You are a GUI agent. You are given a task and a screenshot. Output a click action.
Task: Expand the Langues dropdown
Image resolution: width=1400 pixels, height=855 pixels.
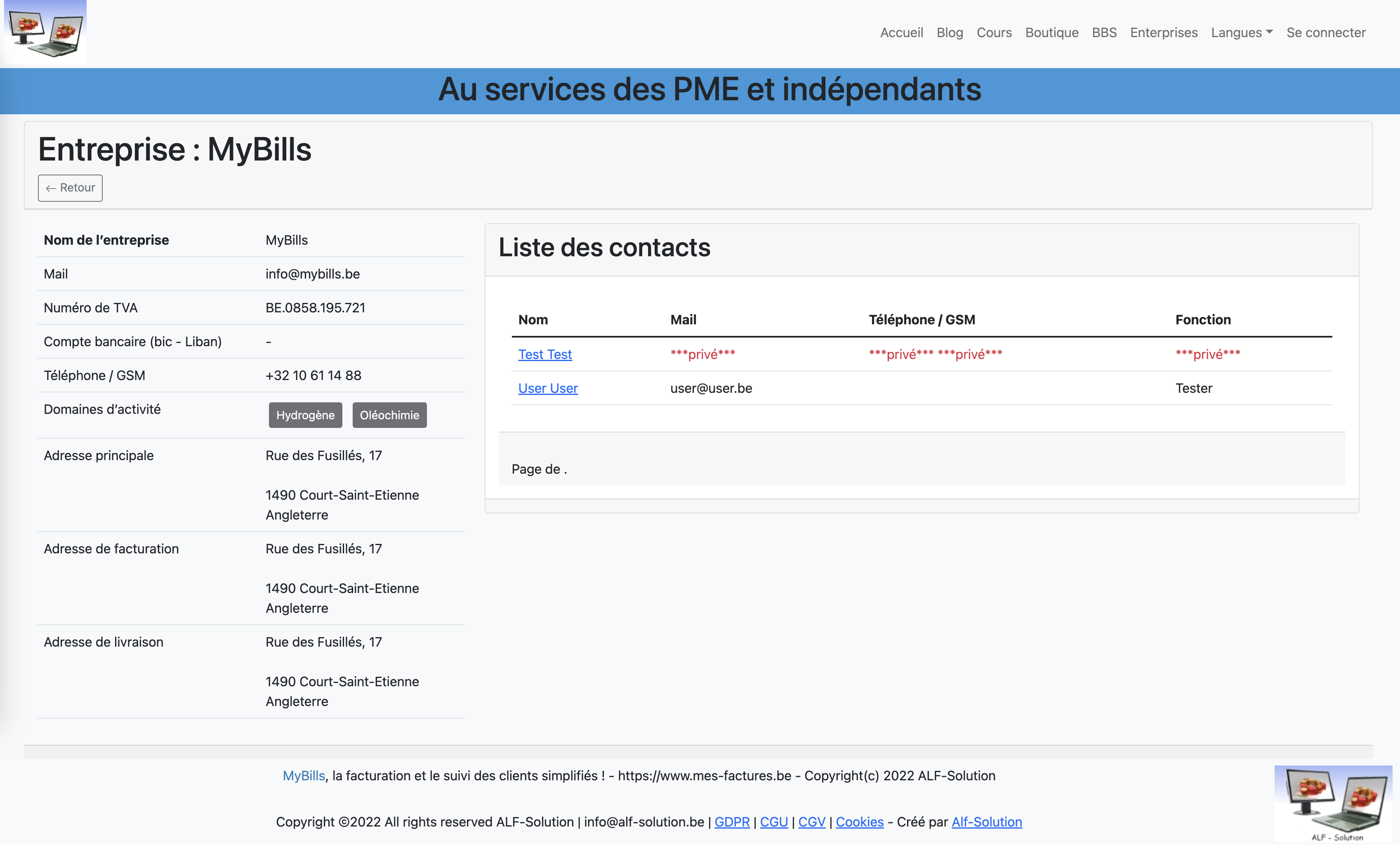click(x=1242, y=33)
